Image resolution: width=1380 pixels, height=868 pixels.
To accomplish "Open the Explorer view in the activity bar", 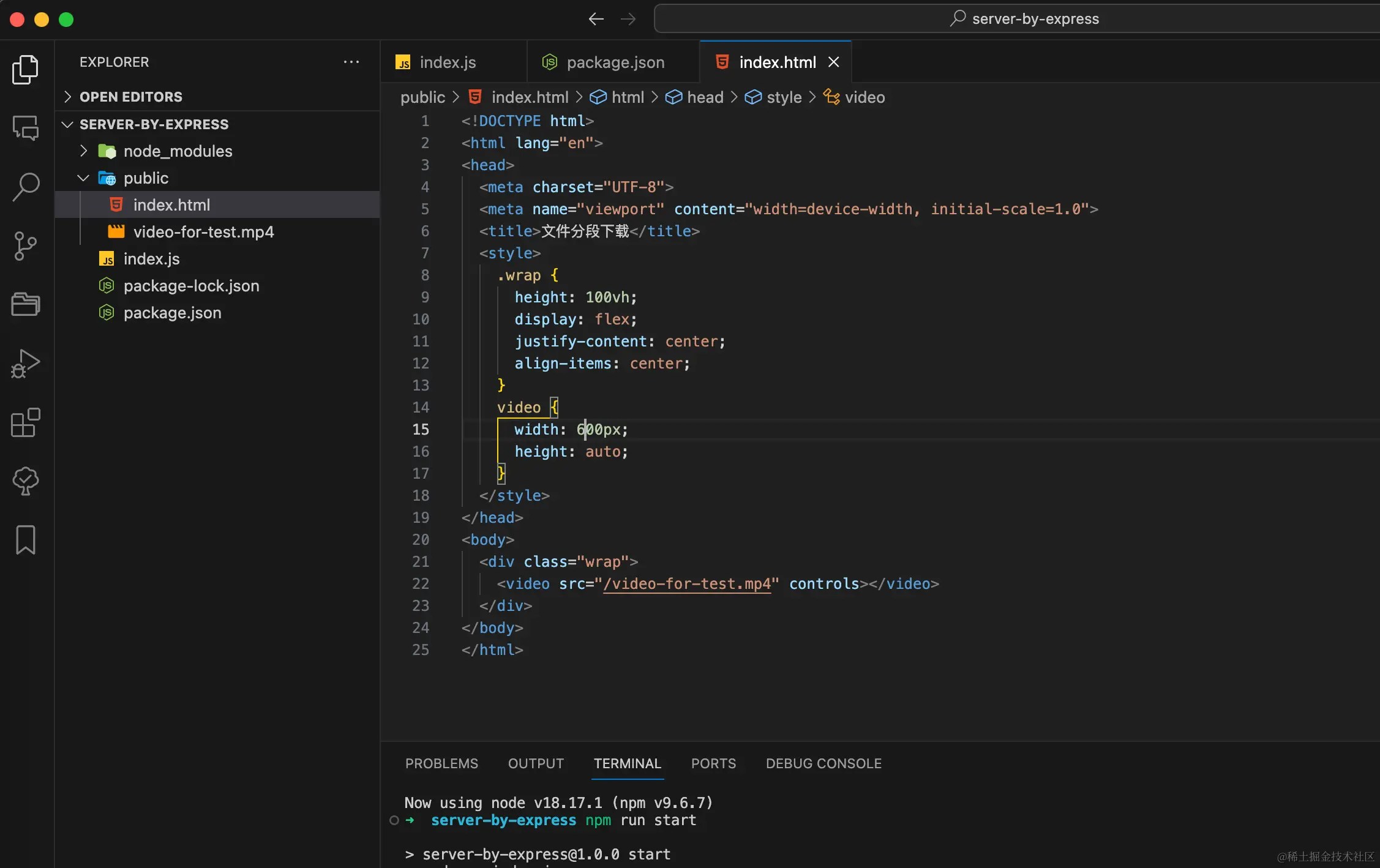I will (x=26, y=70).
